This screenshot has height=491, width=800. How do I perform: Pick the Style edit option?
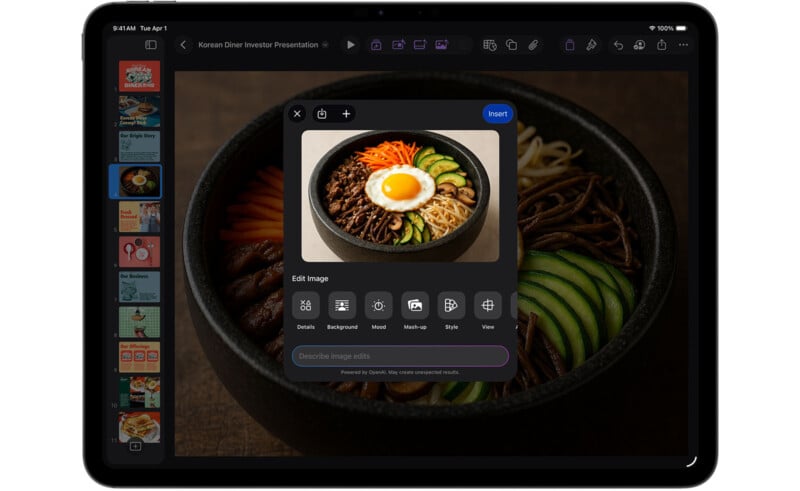[451, 306]
